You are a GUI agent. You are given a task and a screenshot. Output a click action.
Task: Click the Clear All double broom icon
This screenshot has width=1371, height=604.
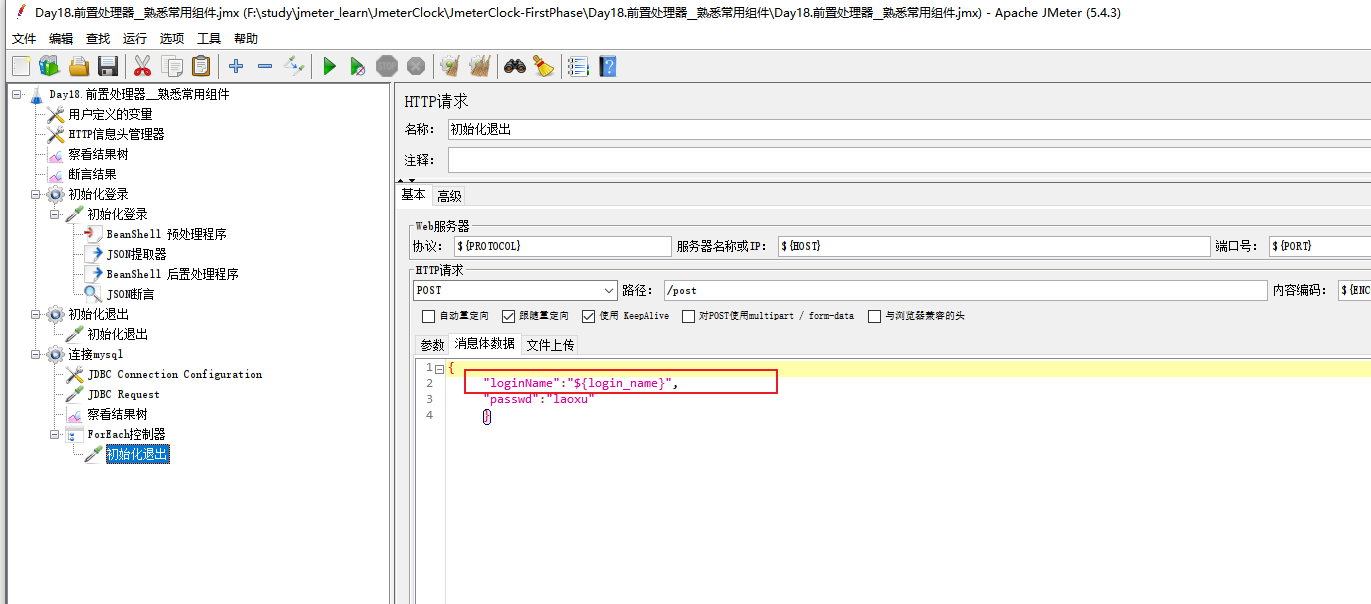[x=480, y=66]
